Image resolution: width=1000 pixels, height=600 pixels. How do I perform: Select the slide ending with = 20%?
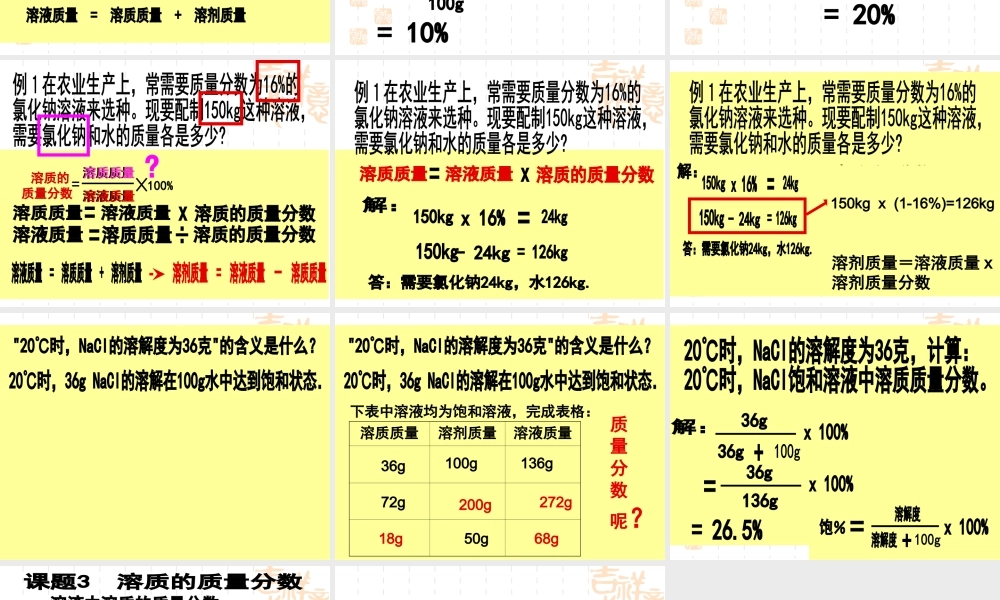(835, 27)
